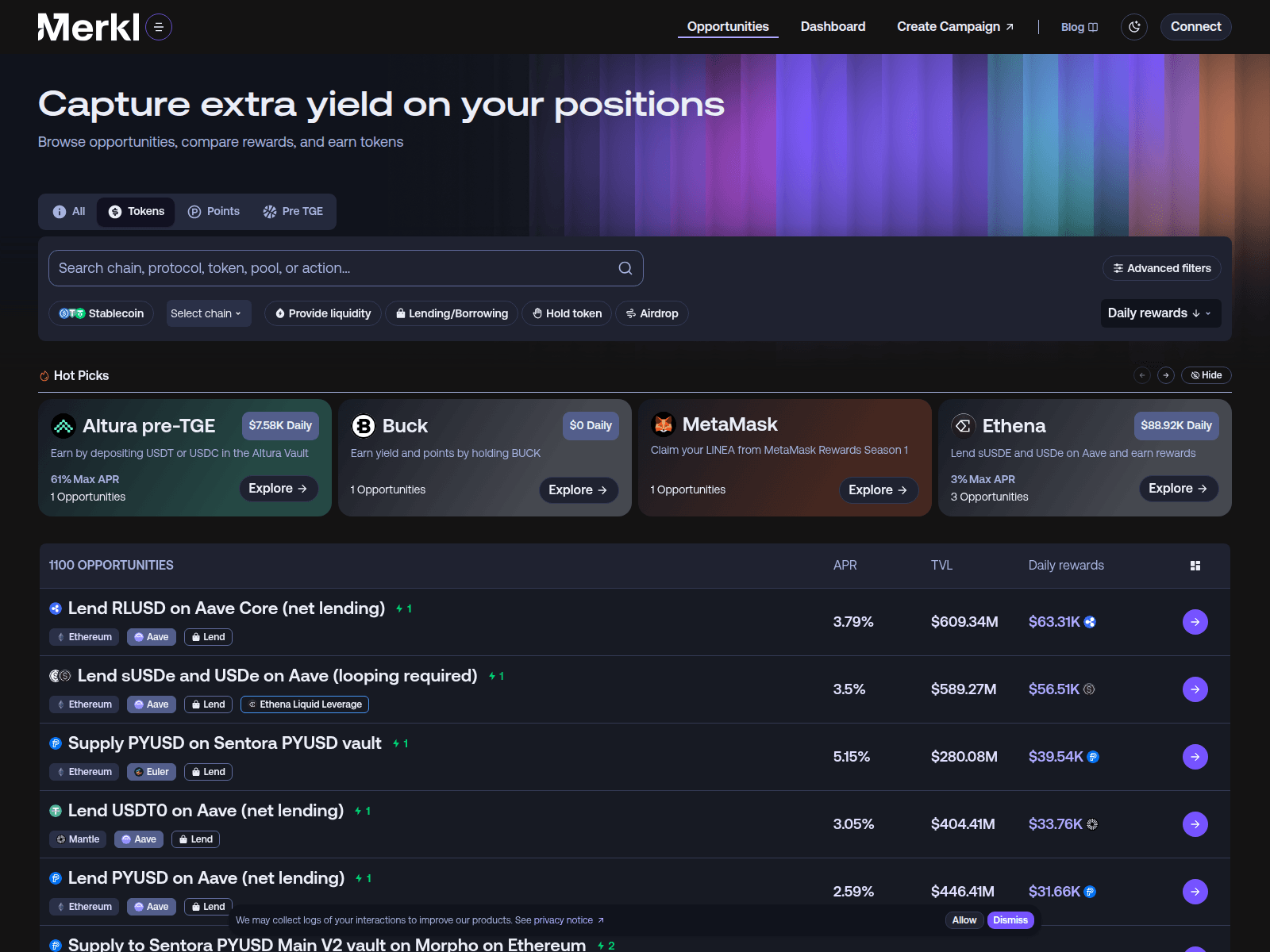The height and width of the screenshot is (952, 1270).
Task: Select the Points tab
Action: coord(214,212)
